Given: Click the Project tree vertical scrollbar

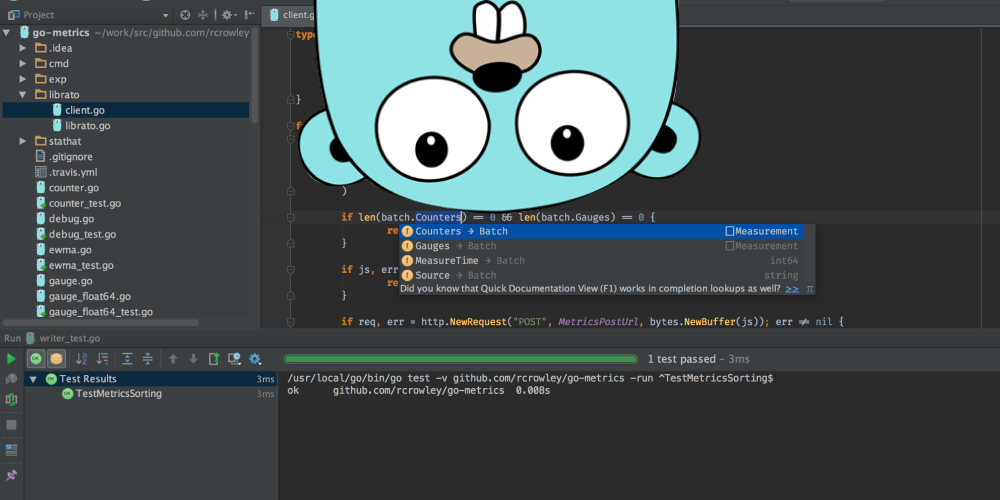Looking at the screenshot, I should (x=254, y=75).
